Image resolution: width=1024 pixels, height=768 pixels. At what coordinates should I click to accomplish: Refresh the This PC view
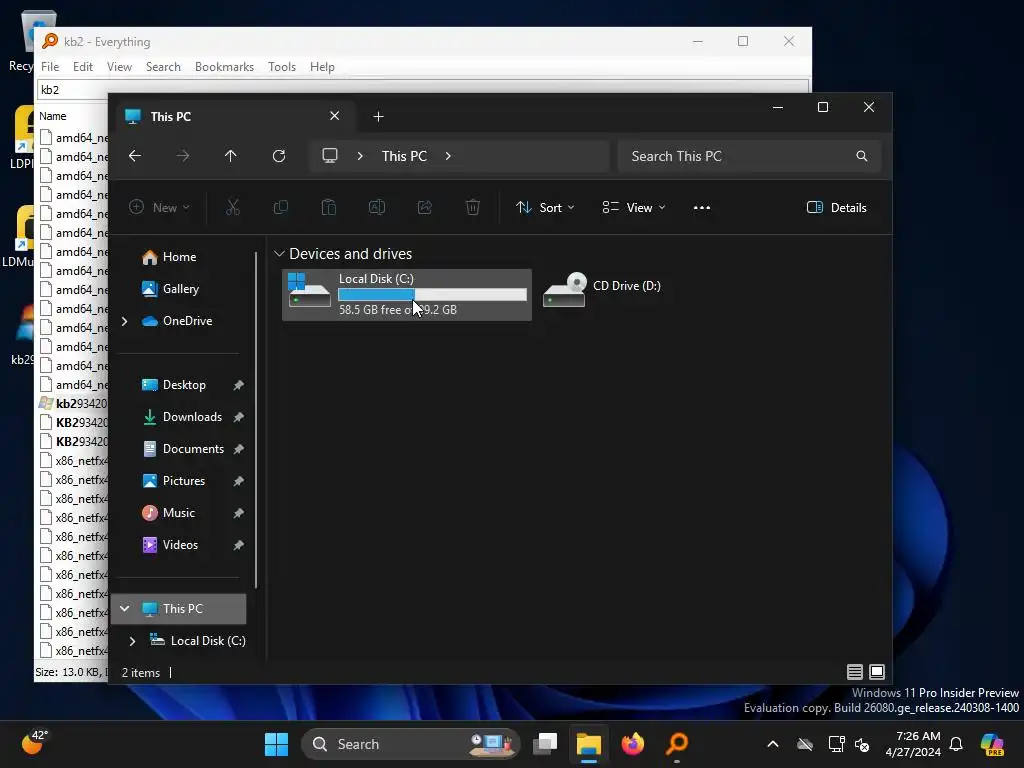coord(279,156)
